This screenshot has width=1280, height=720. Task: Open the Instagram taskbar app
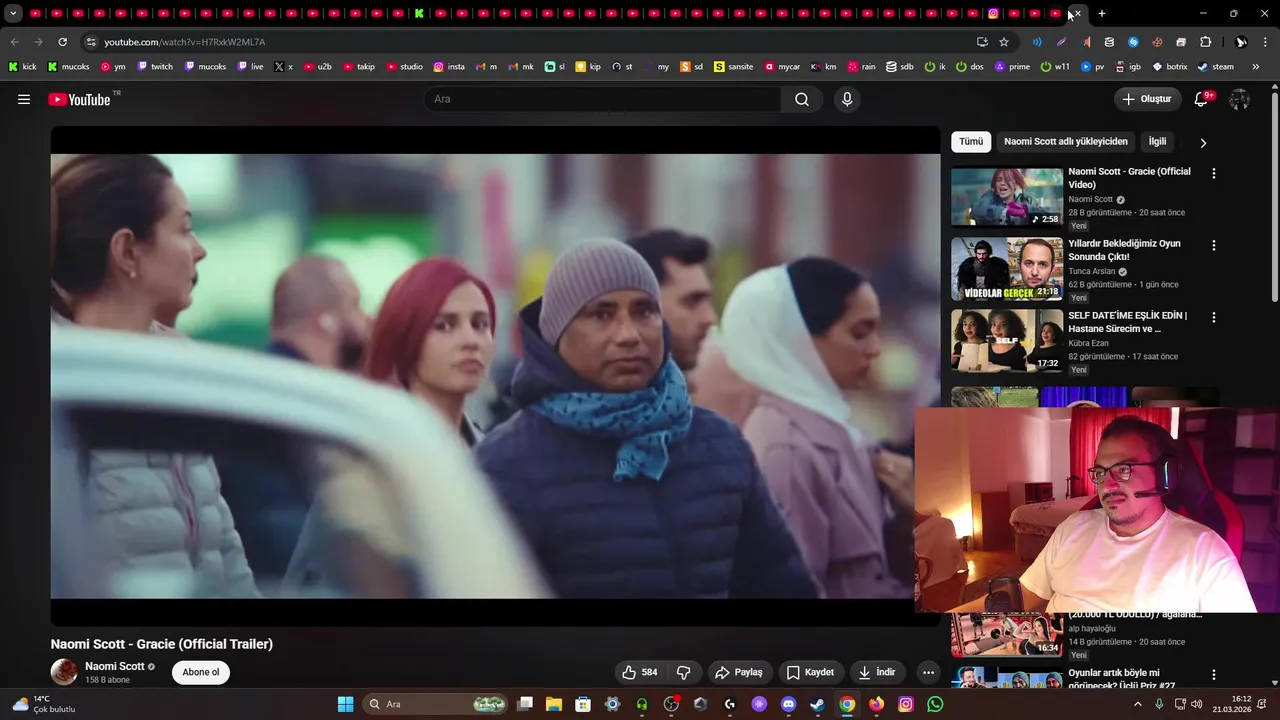[x=906, y=704]
